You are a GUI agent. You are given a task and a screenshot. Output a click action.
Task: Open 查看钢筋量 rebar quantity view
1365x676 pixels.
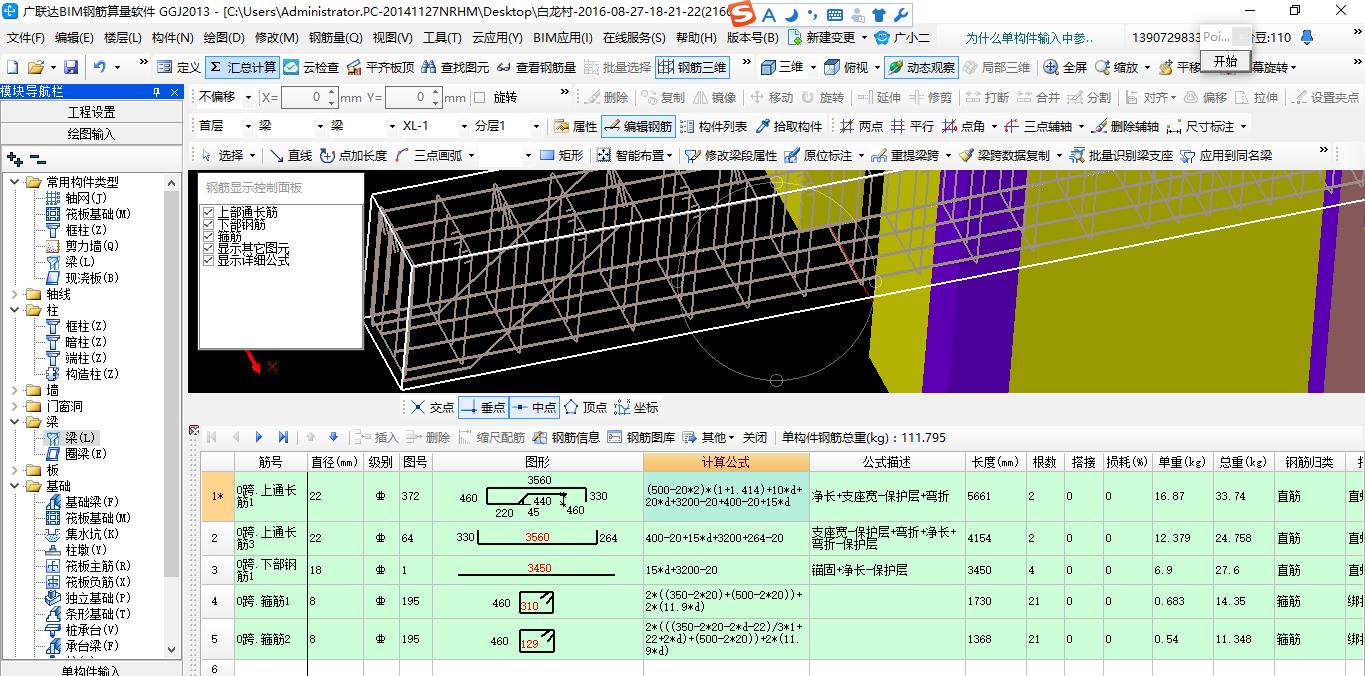536,67
